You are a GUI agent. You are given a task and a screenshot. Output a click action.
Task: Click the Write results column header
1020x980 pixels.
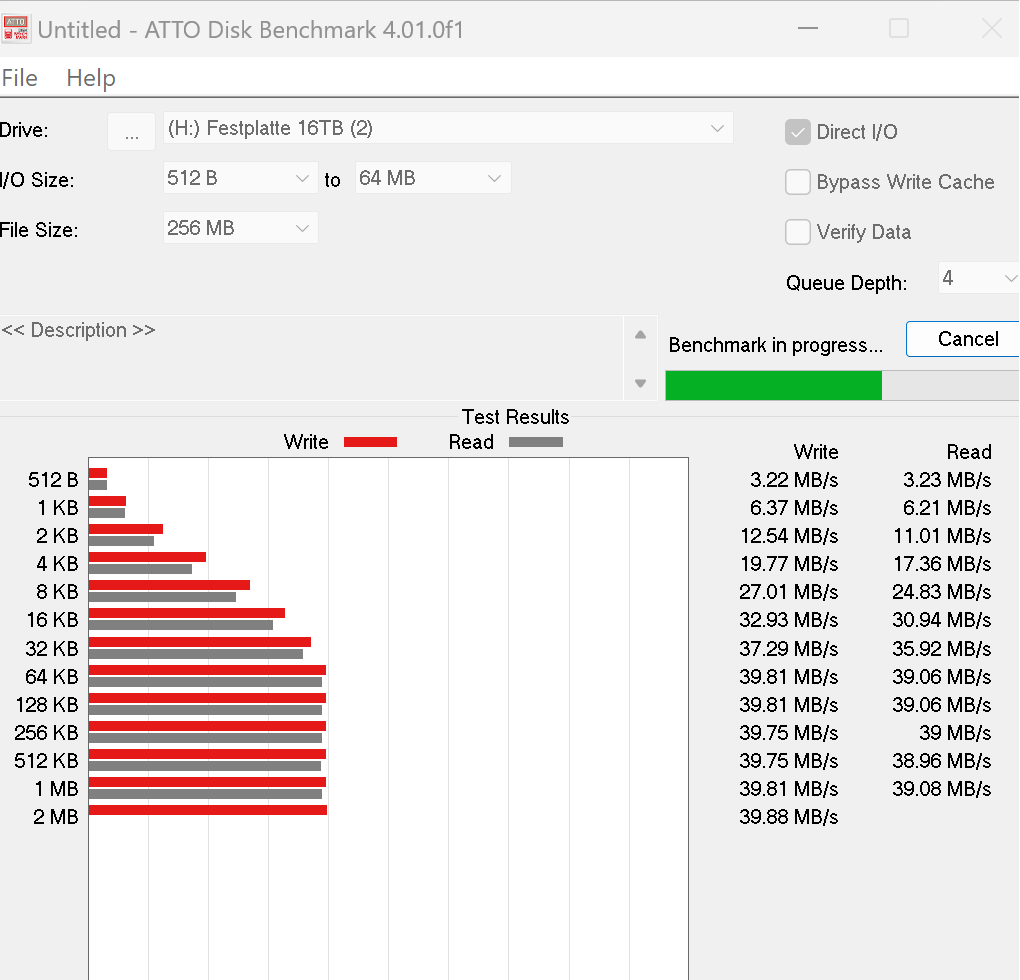click(816, 452)
